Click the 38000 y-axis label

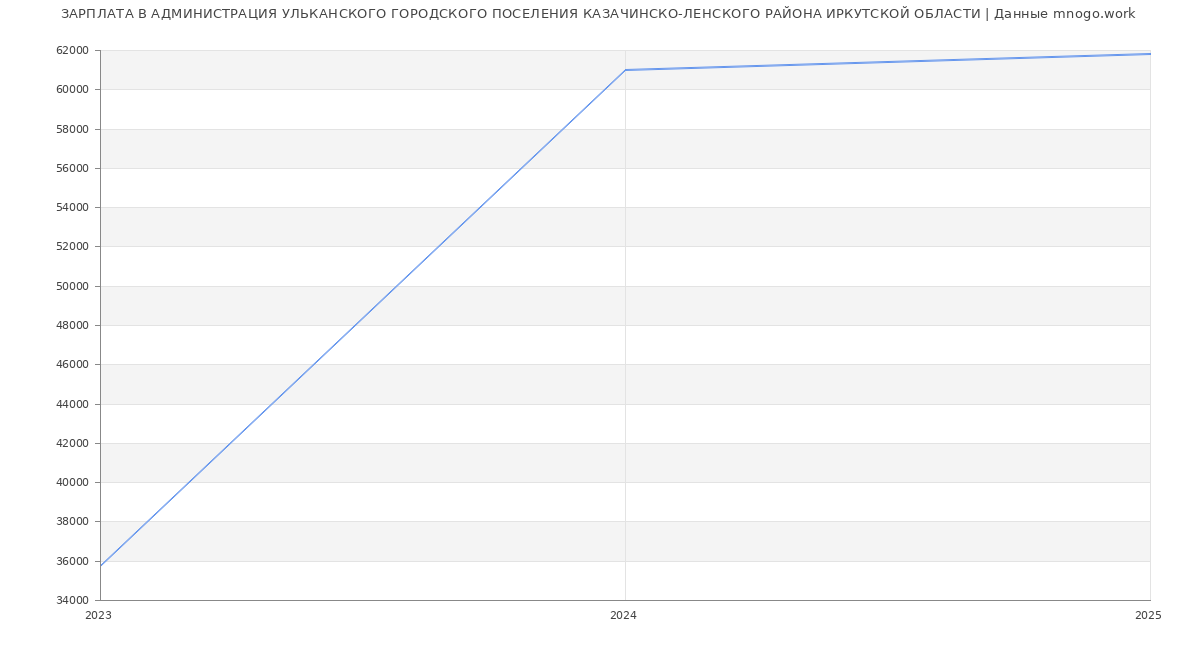coord(72,522)
